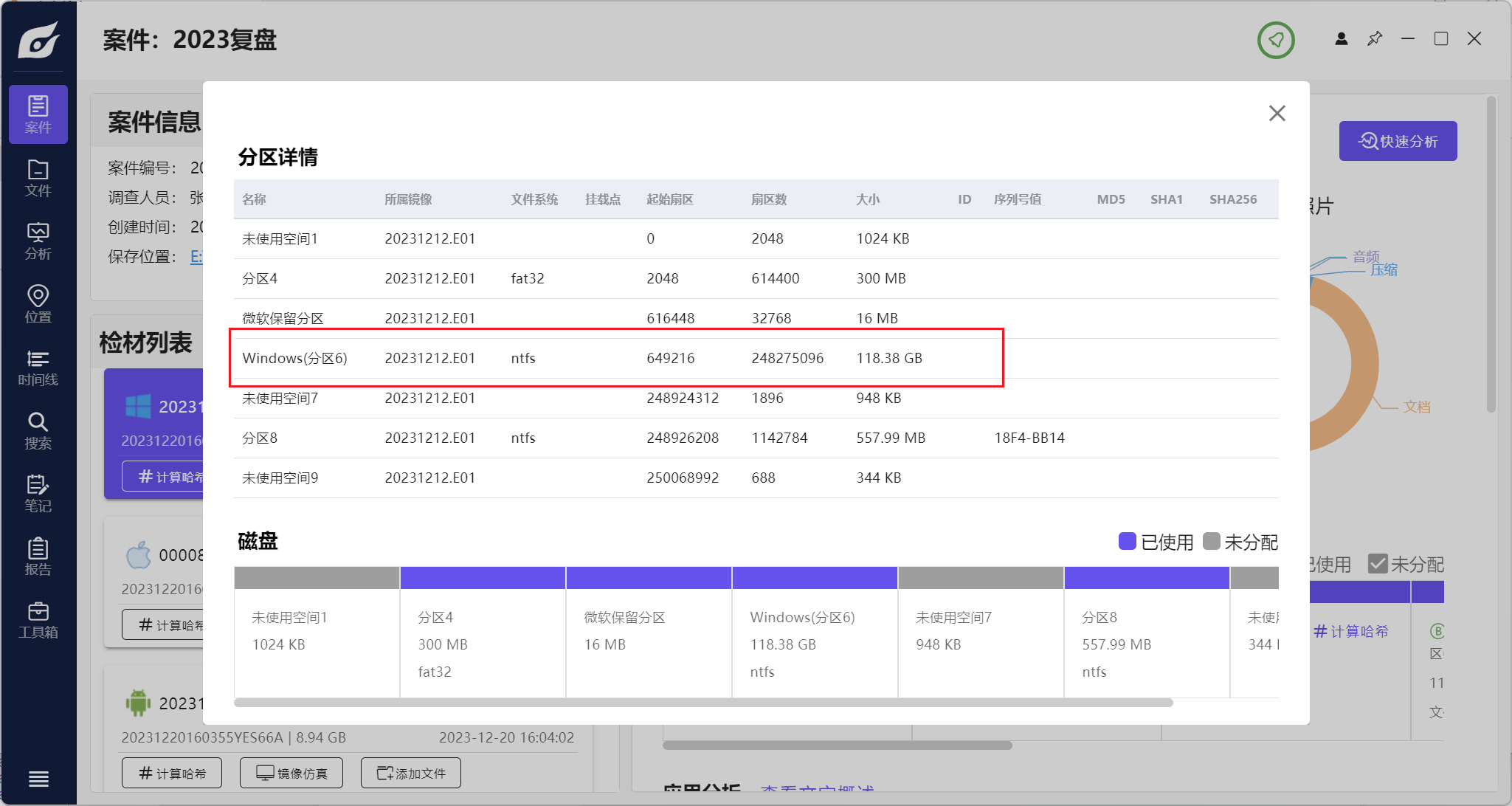Click the Apple icon on the evidence card
1512x806 pixels.
click(x=138, y=555)
